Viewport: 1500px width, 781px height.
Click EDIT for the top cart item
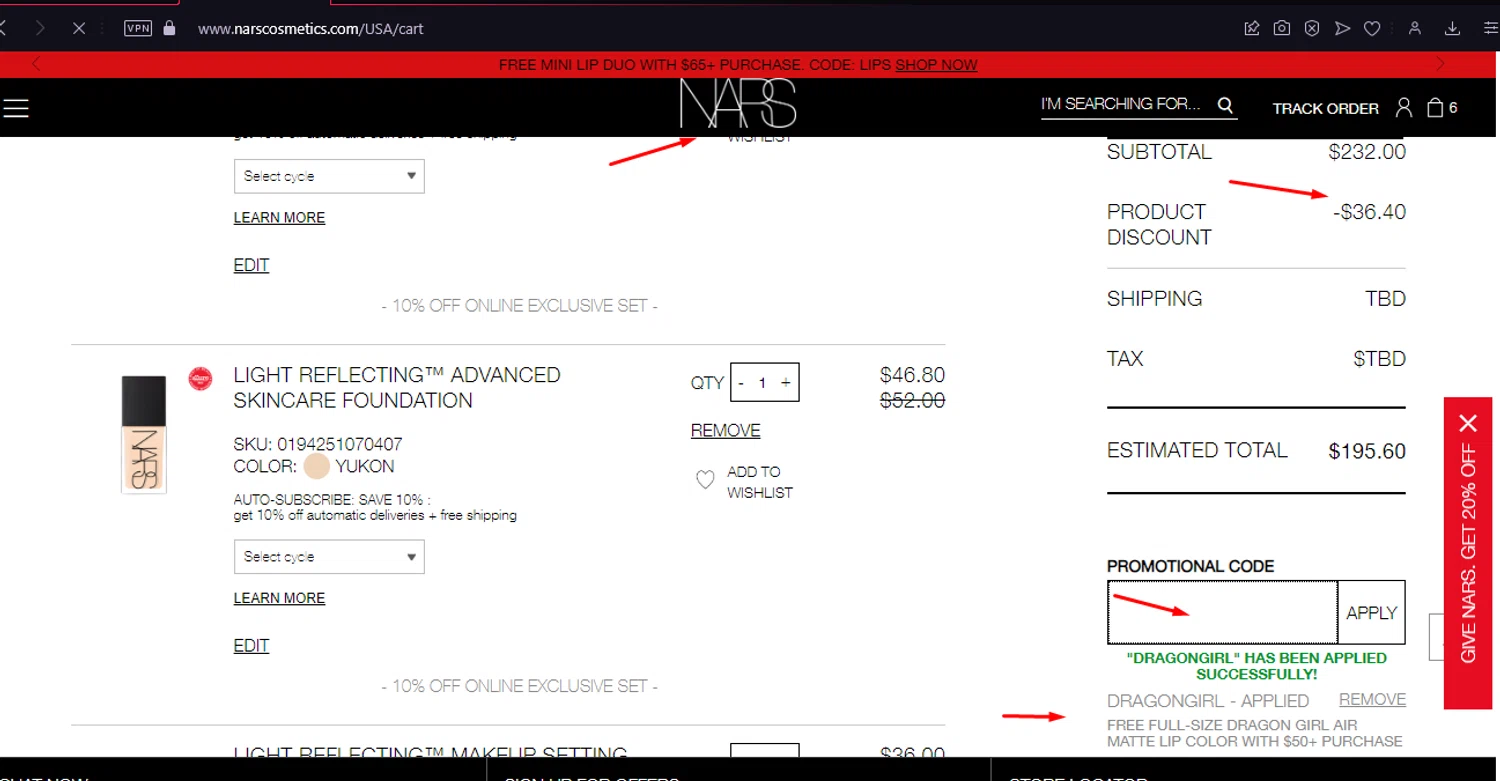coord(251,265)
